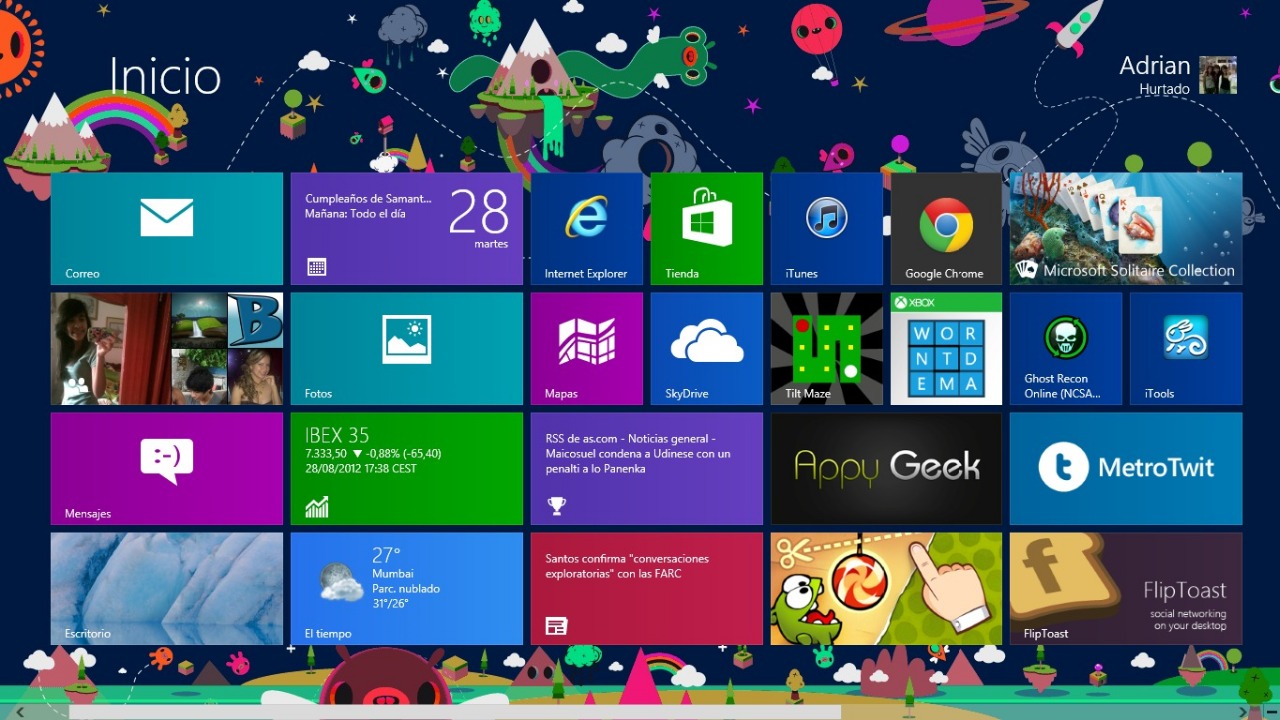
Task: Click the horizontal scrollbar thumb
Action: point(455,712)
